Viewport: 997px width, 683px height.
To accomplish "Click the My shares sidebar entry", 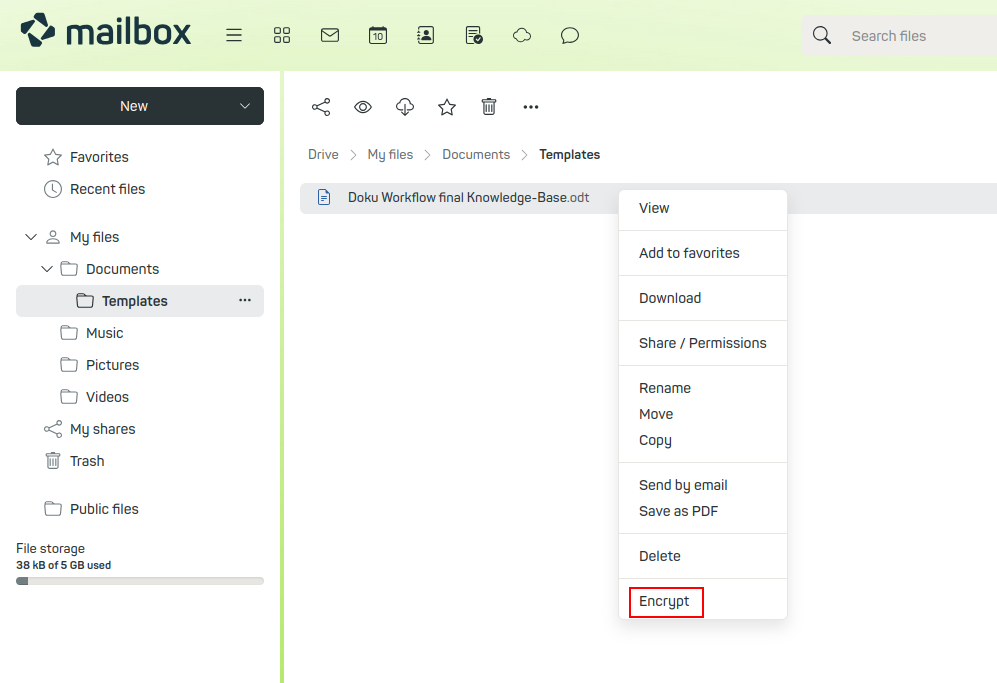I will (101, 429).
